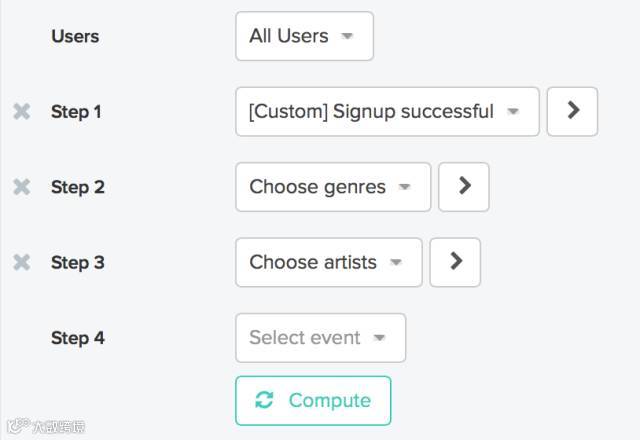Viewport: 640px width, 440px height.
Task: Click arrow button next to Signup successful
Action: point(573,111)
